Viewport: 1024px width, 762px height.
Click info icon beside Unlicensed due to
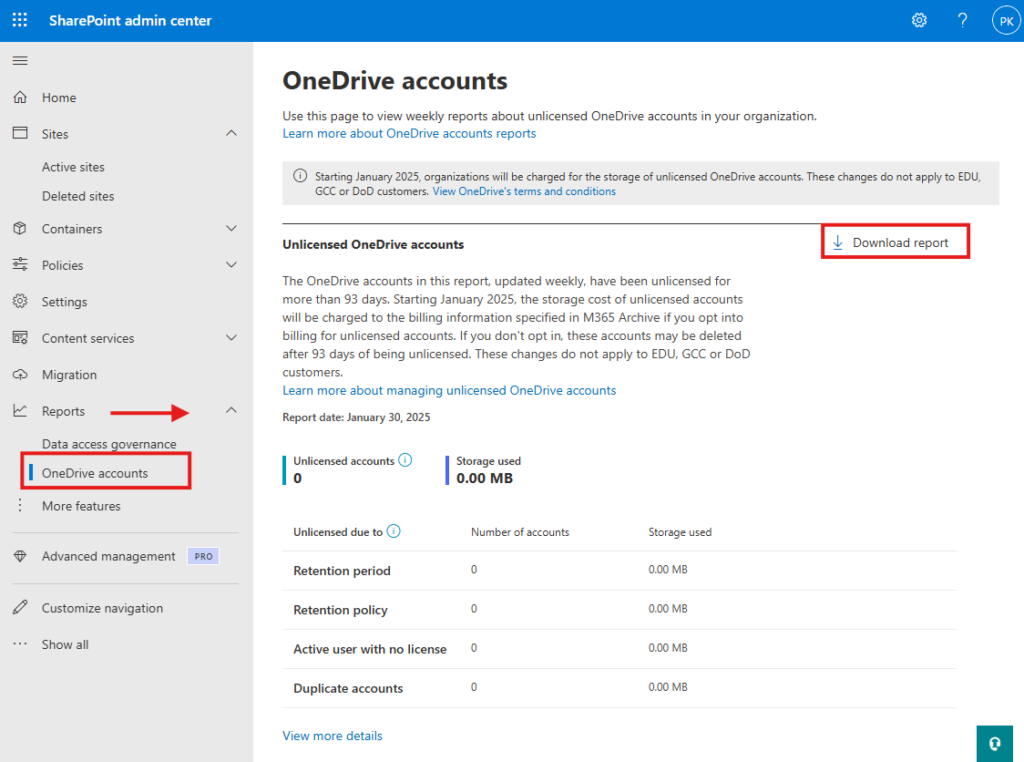[x=393, y=531]
